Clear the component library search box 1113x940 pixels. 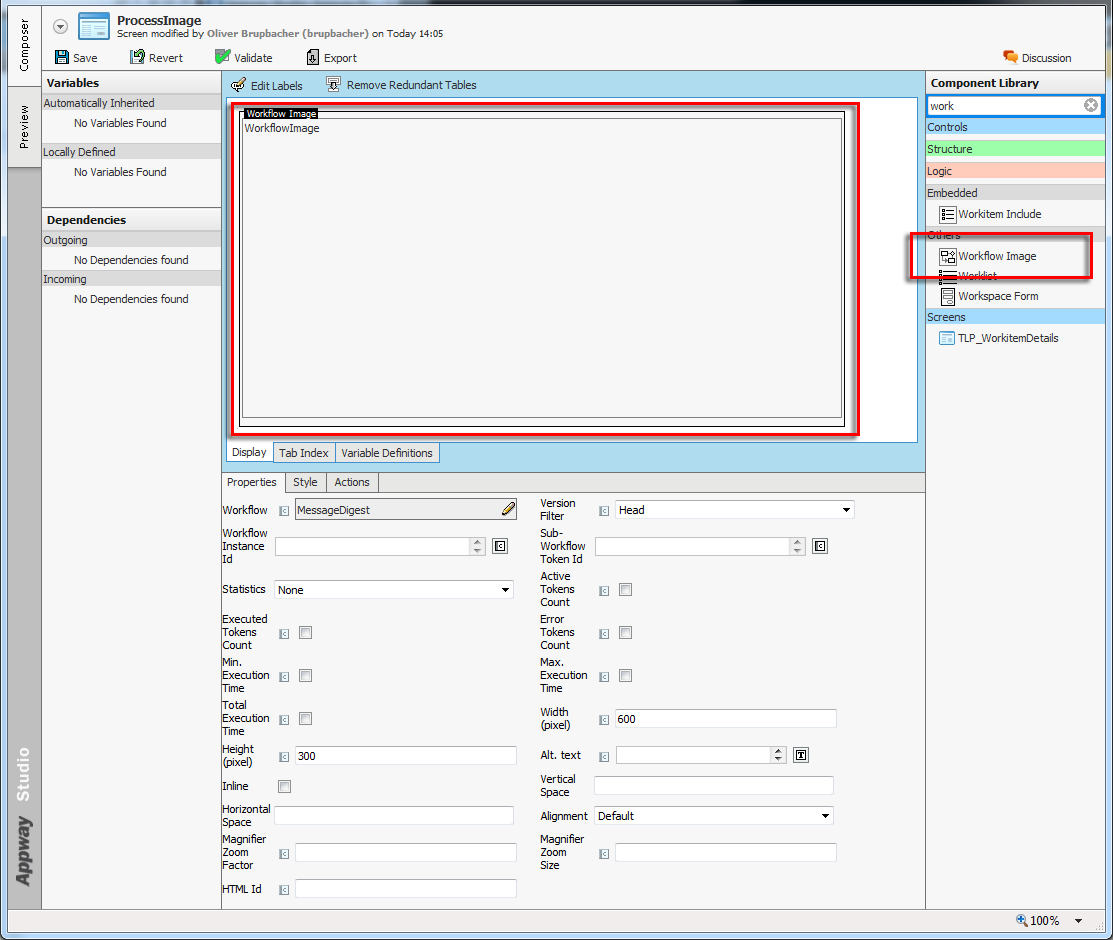click(x=1091, y=105)
